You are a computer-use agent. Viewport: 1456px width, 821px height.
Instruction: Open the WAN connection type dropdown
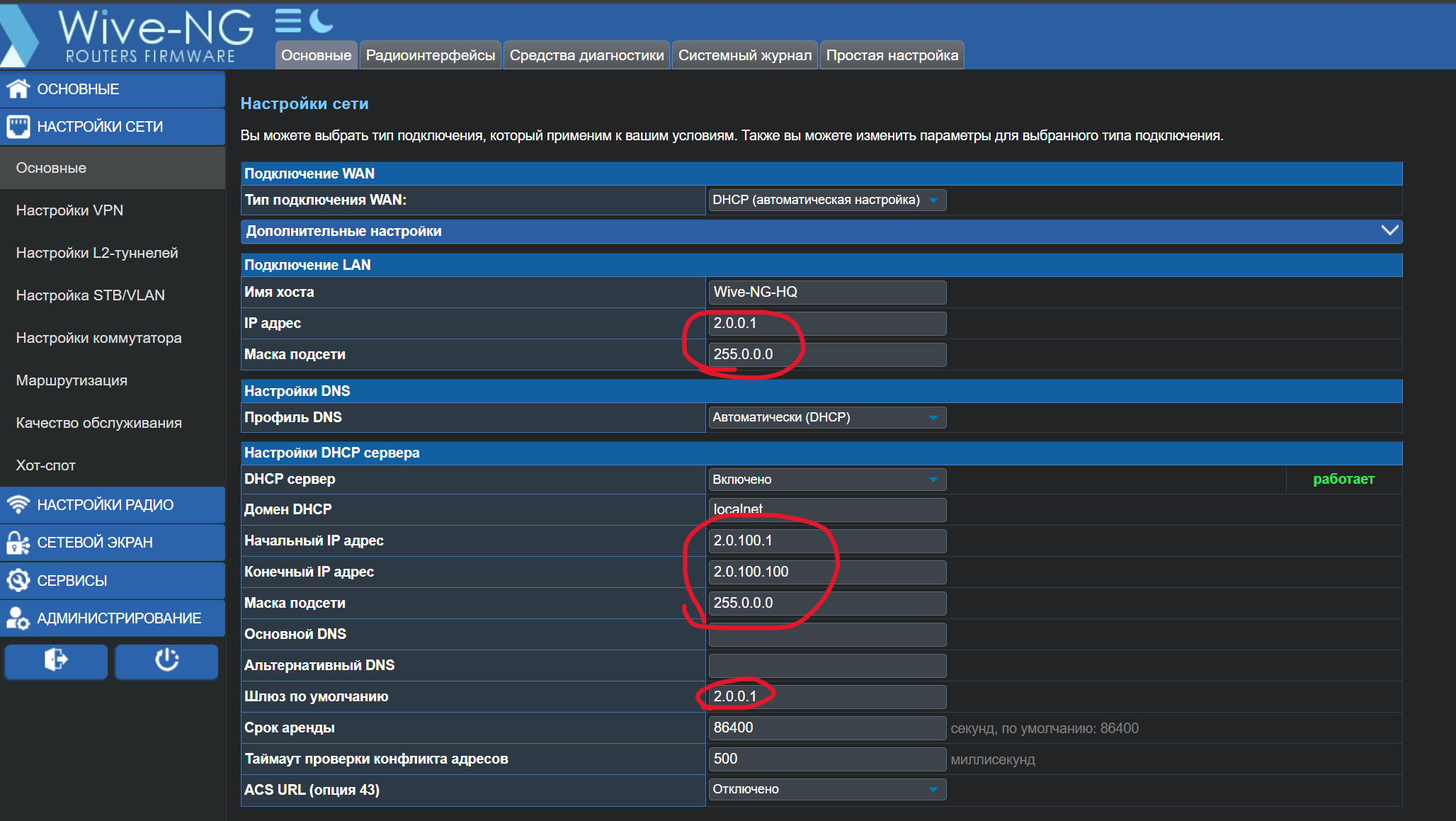pyautogui.click(x=826, y=200)
